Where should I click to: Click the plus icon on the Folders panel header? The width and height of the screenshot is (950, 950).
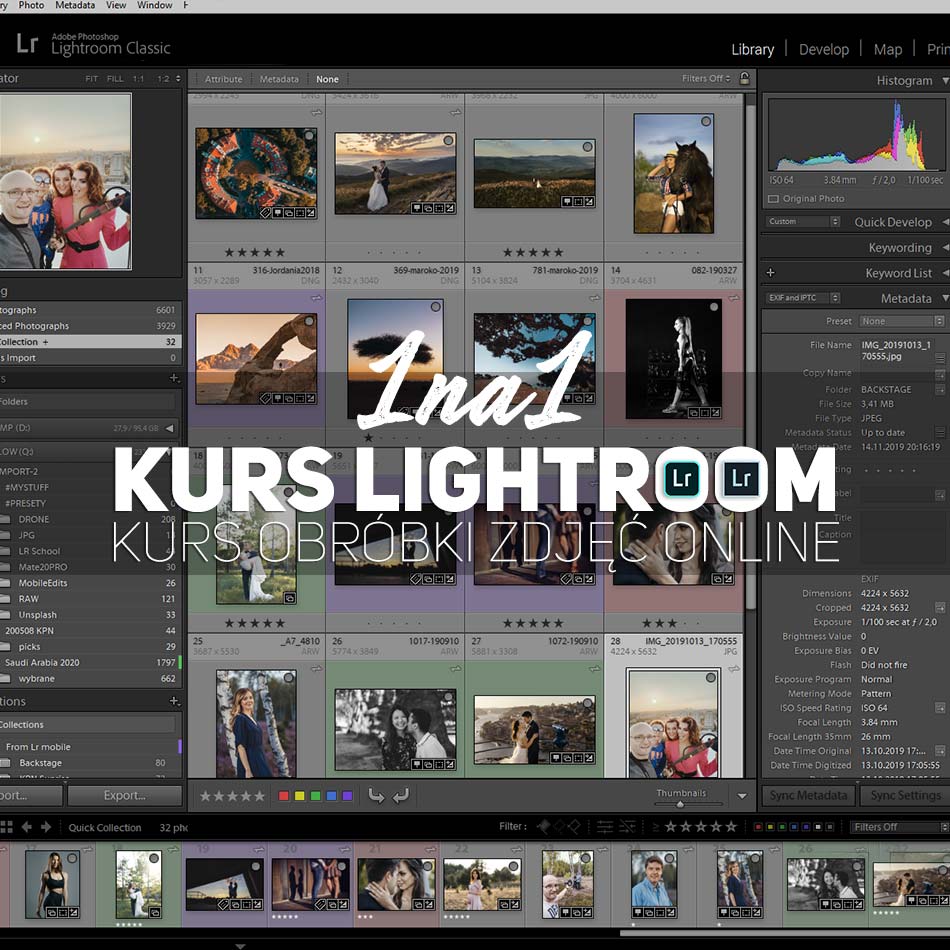[174, 378]
